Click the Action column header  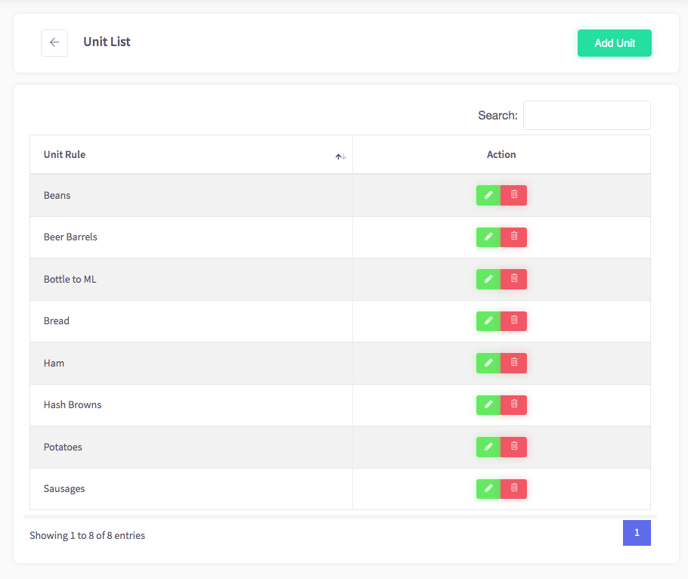tap(502, 154)
